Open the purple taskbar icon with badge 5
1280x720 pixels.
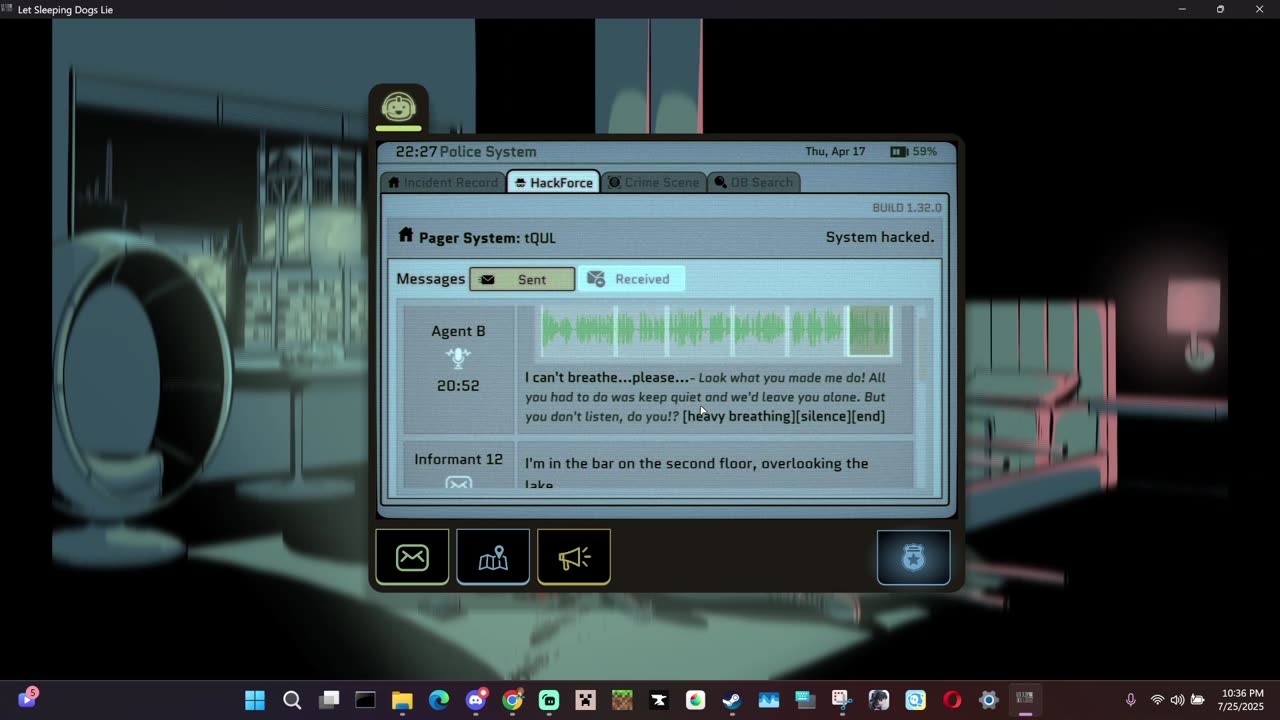27,699
